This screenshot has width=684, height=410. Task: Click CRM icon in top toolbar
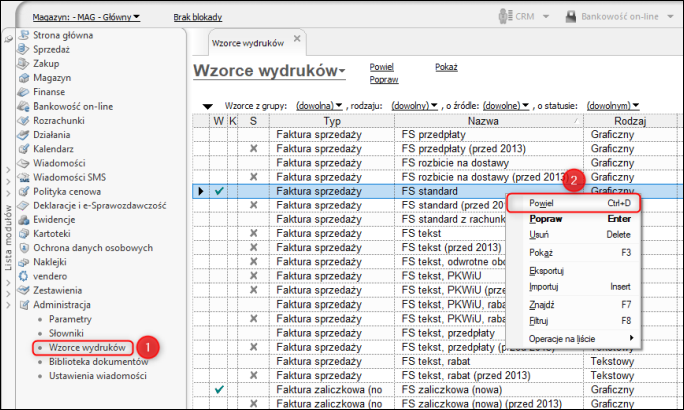(505, 17)
